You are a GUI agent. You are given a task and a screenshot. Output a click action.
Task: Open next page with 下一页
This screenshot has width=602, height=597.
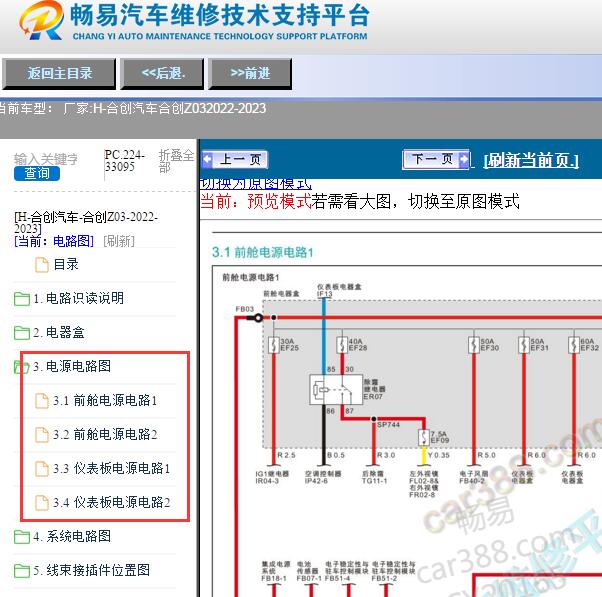[436, 159]
